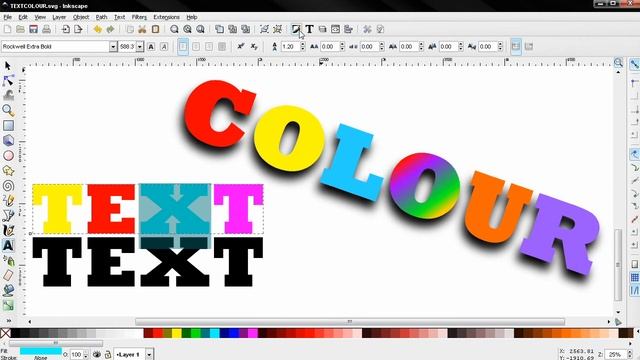Open the Extensions menu

point(166,17)
